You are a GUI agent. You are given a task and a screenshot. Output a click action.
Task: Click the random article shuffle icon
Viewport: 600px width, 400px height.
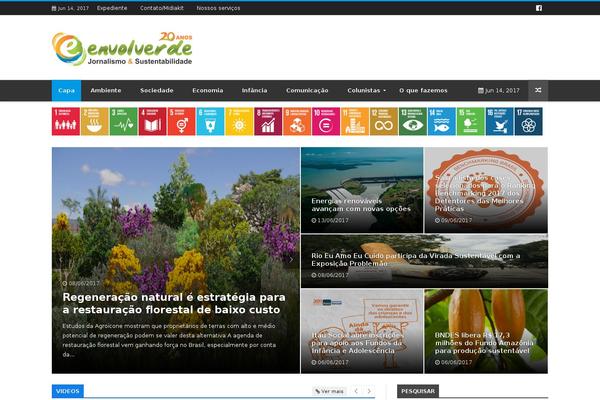(538, 91)
